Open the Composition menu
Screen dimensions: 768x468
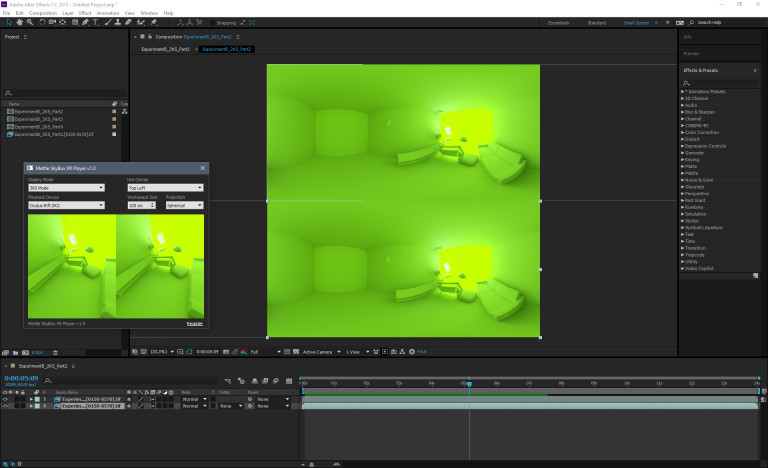(x=43, y=12)
